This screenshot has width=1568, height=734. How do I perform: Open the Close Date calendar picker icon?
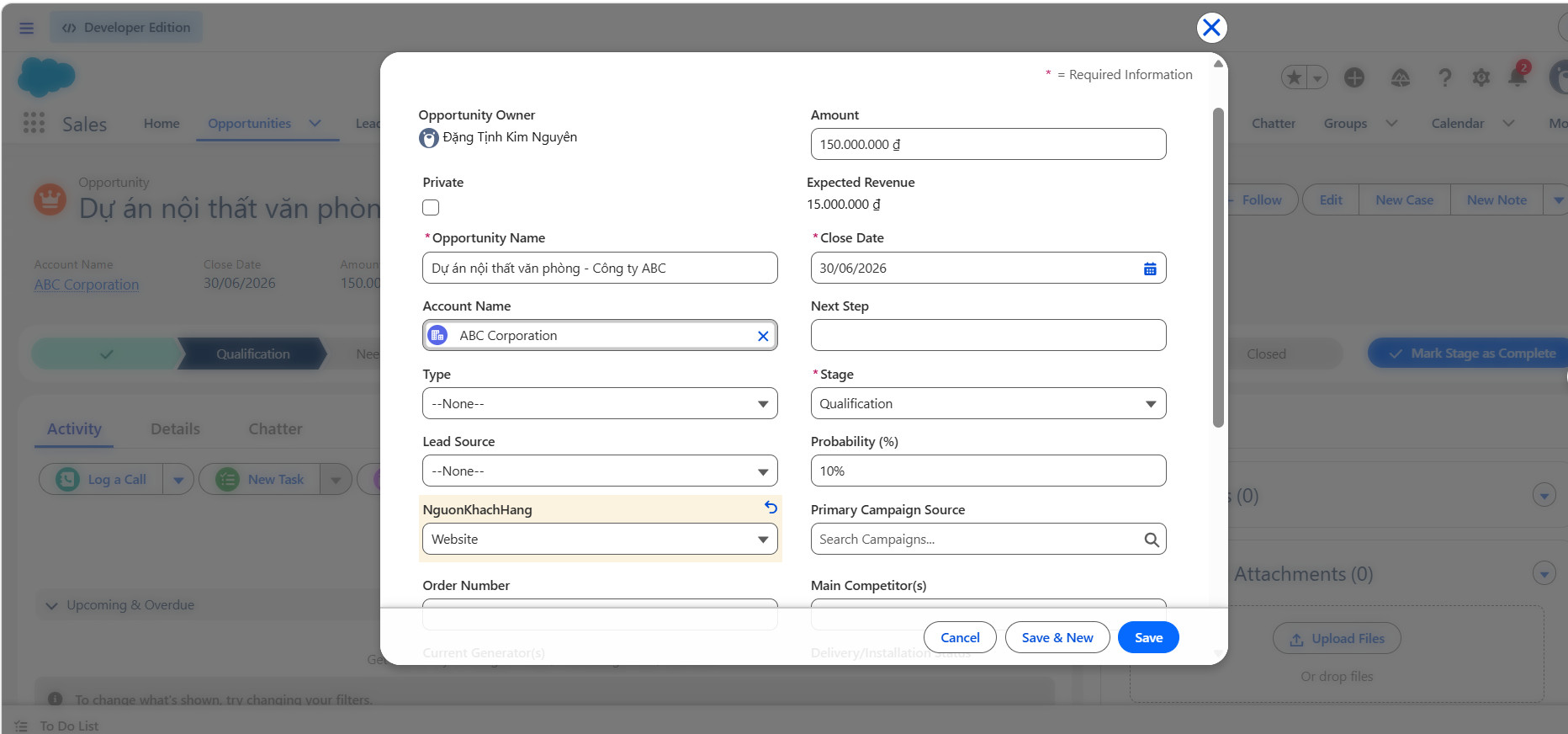click(1150, 269)
